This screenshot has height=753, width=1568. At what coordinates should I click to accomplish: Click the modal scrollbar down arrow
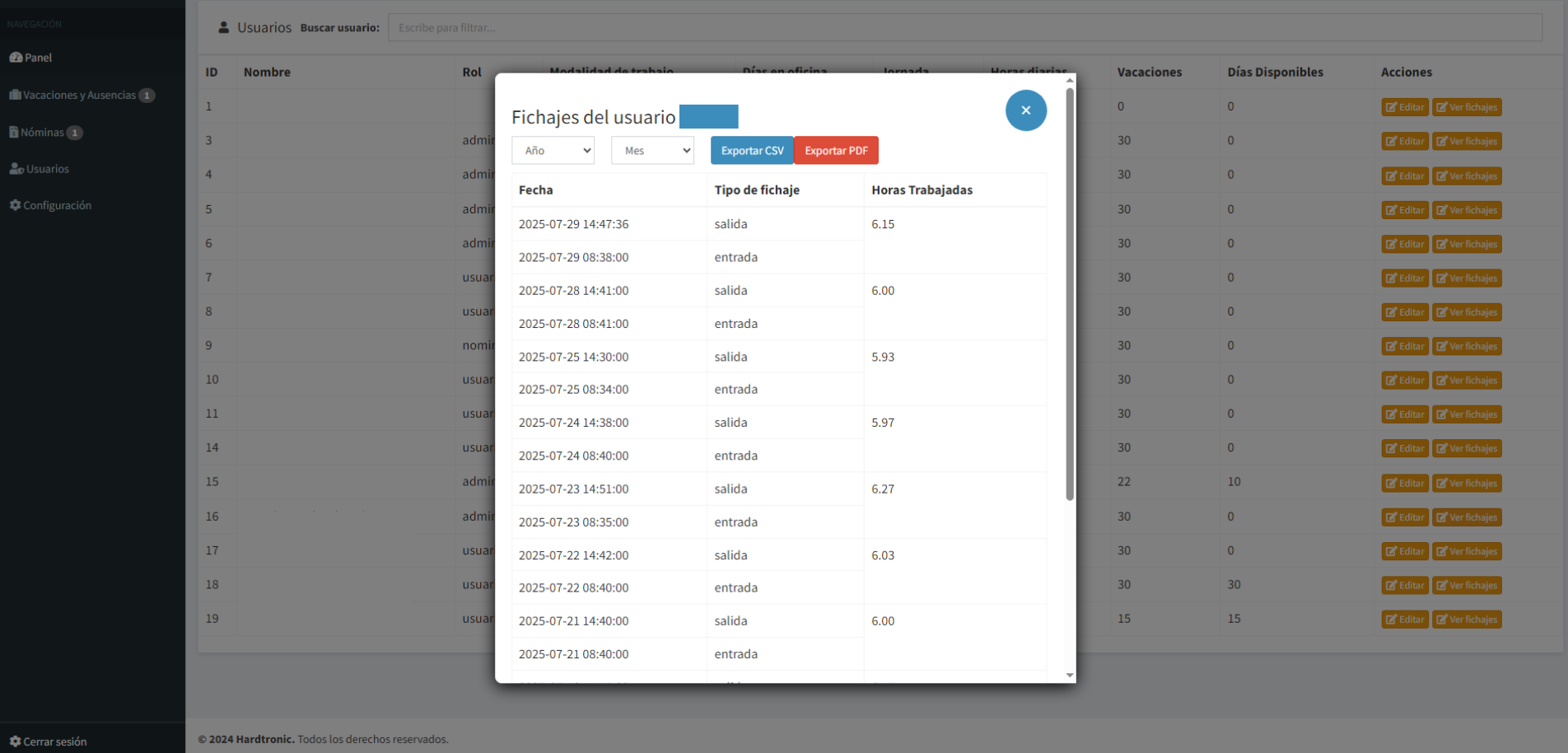tap(1070, 675)
